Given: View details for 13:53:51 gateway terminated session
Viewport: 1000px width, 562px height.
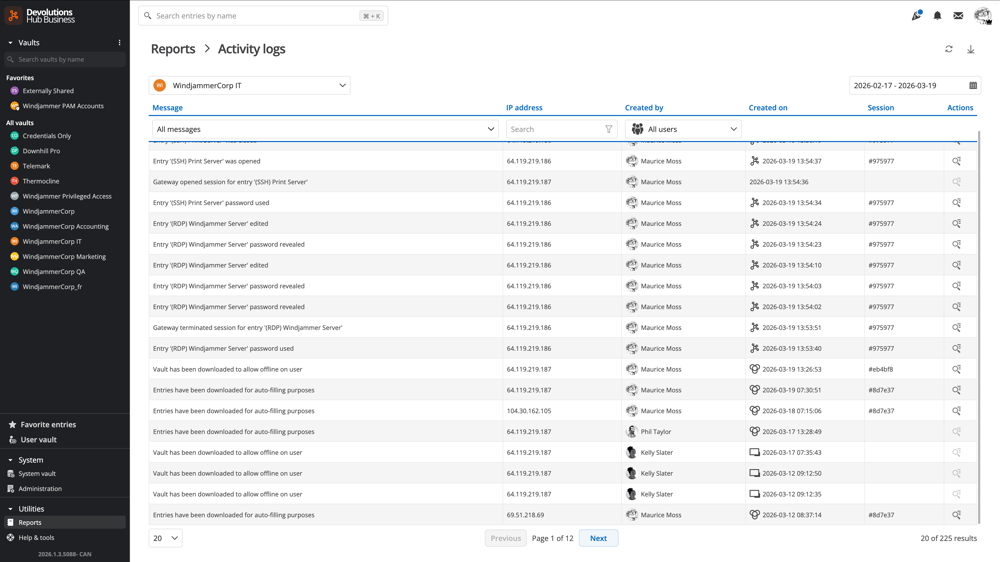Looking at the screenshot, I should [957, 328].
